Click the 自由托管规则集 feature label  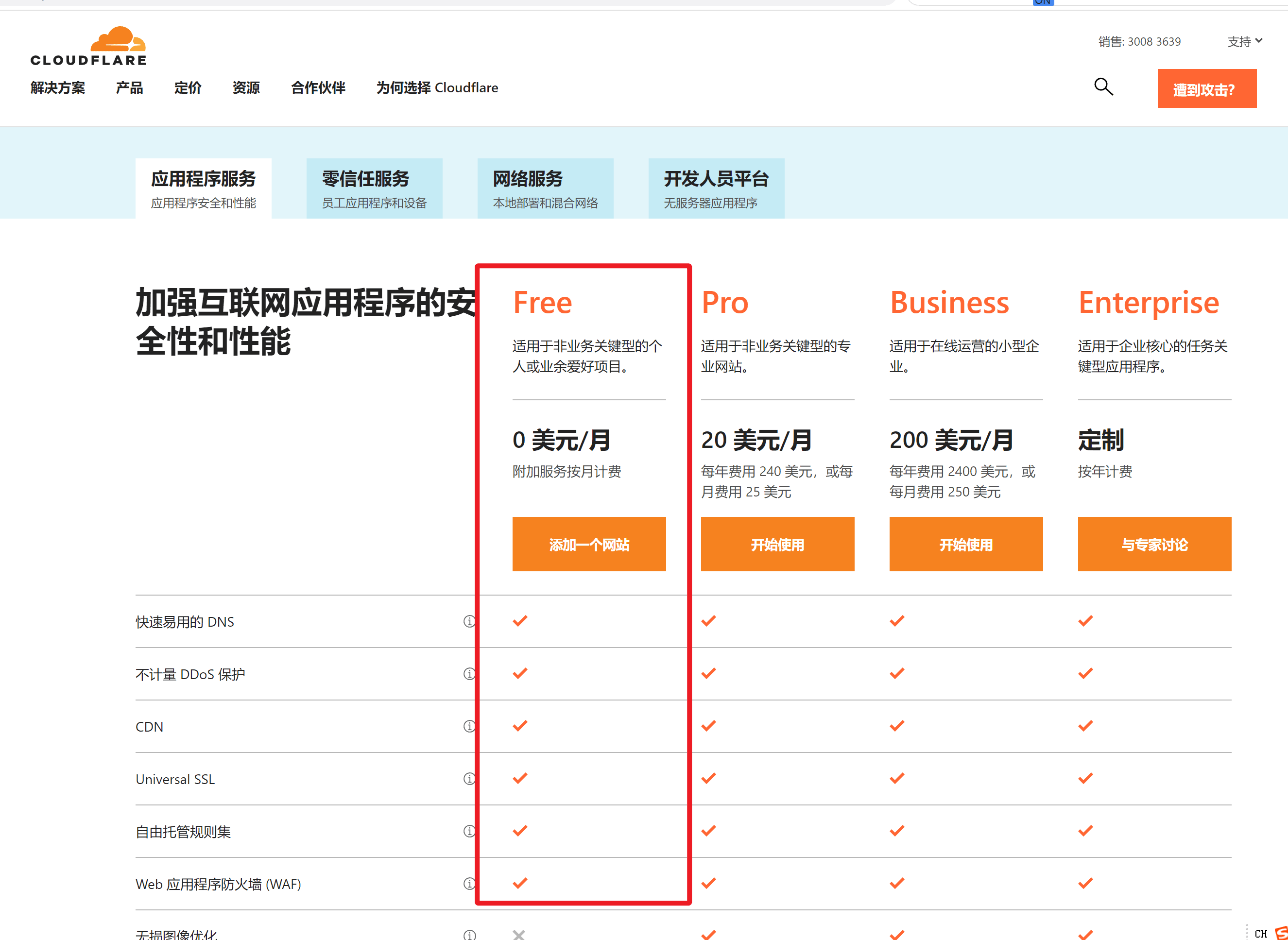click(x=183, y=832)
